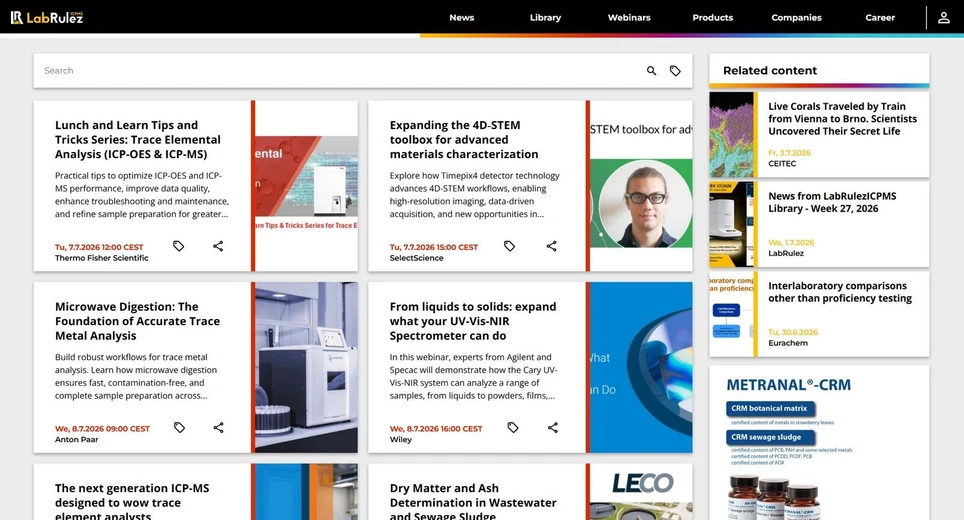Click date We, 8.7.2026 16:00 CEST
Image resolution: width=964 pixels, height=520 pixels.
[436, 428]
